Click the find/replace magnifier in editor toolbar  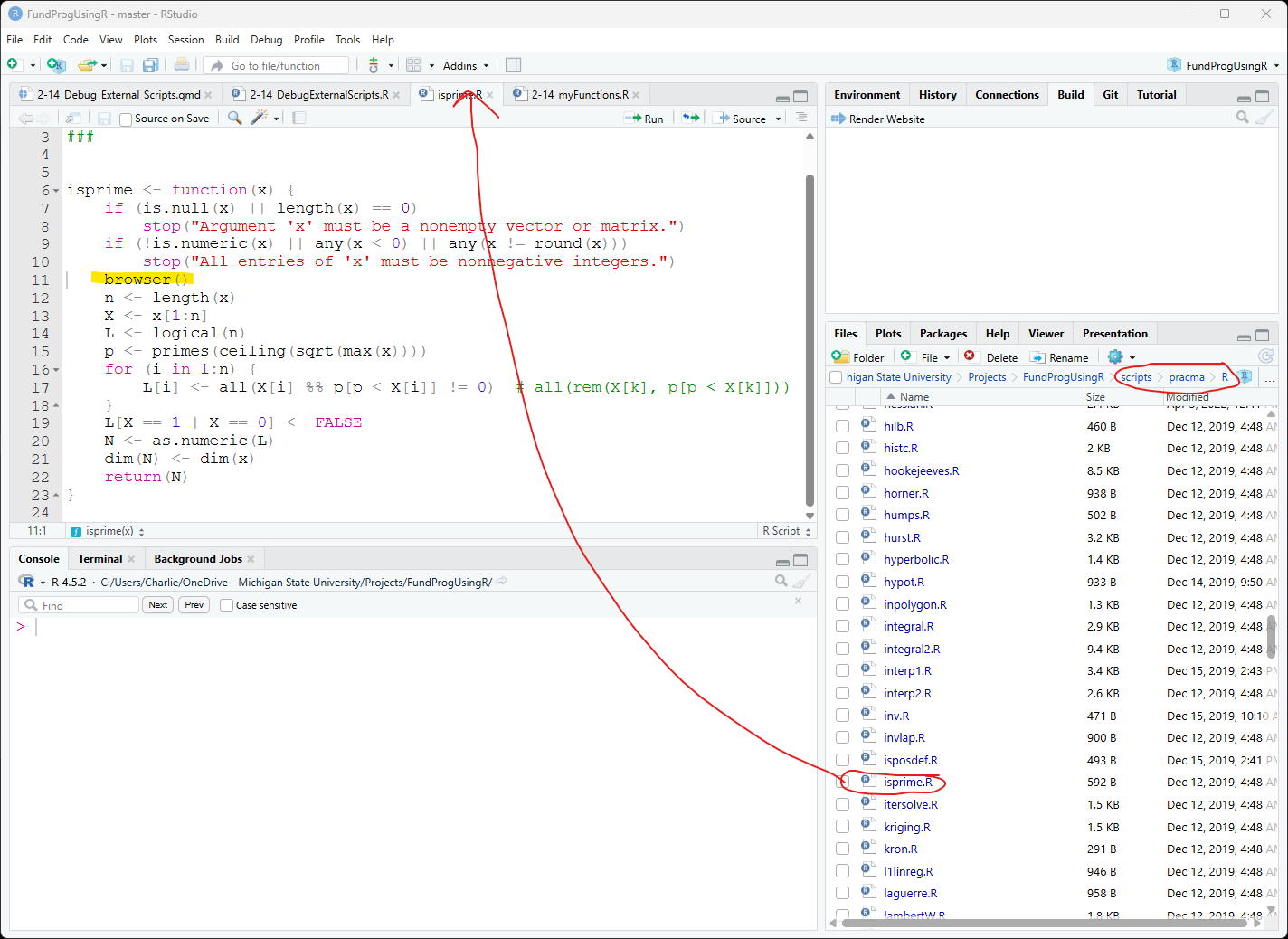(234, 118)
